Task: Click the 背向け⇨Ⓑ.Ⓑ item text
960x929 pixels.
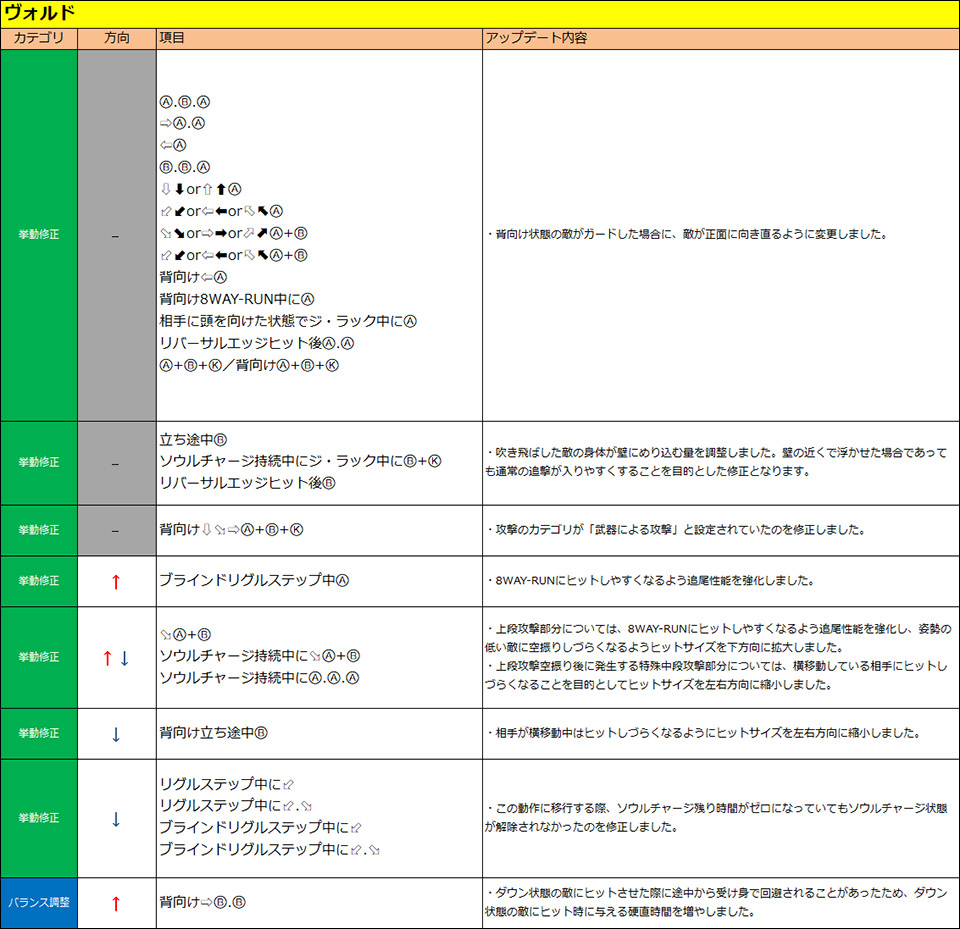Action: 203,903
